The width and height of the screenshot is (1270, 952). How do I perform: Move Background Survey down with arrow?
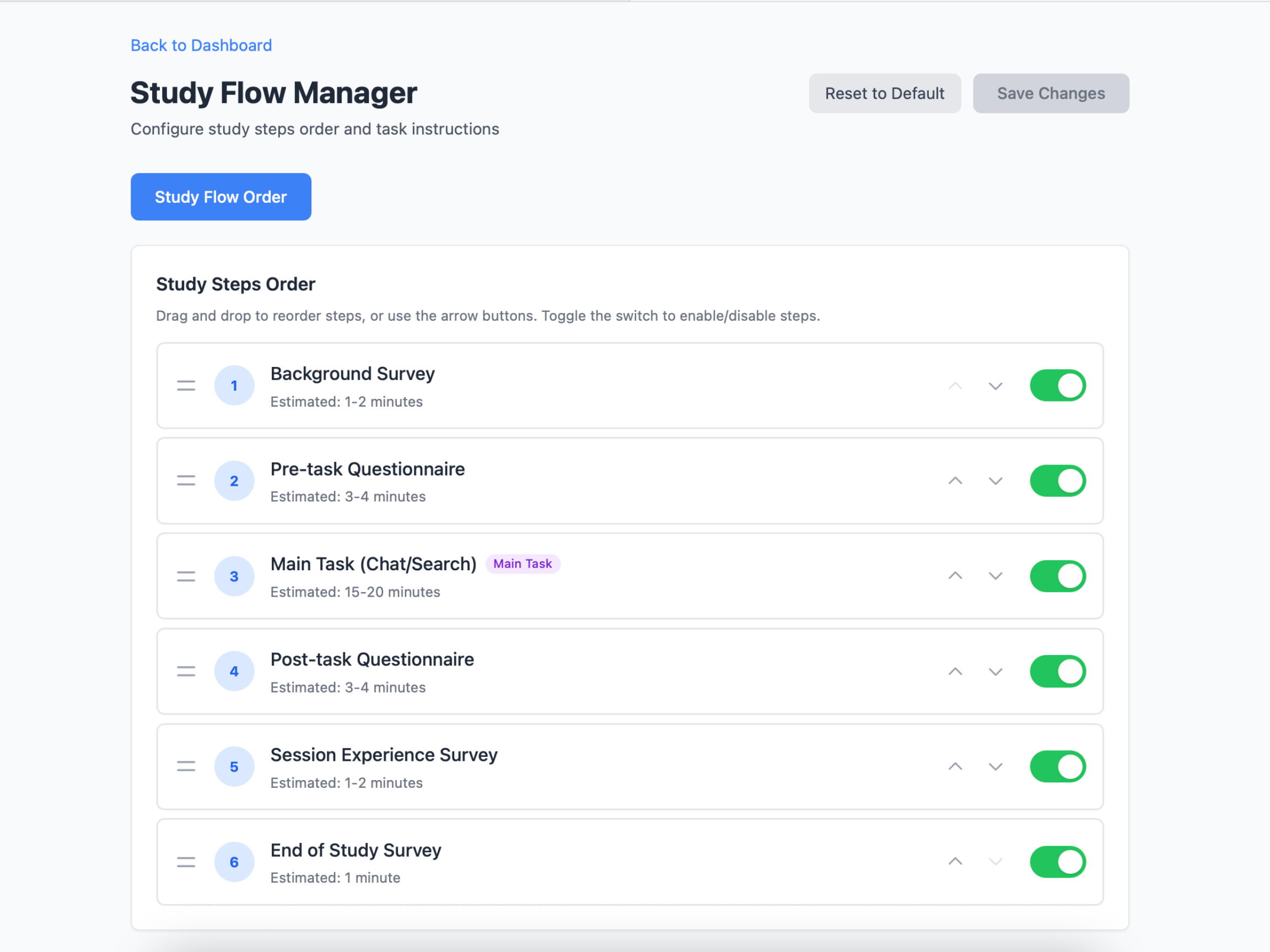point(995,386)
